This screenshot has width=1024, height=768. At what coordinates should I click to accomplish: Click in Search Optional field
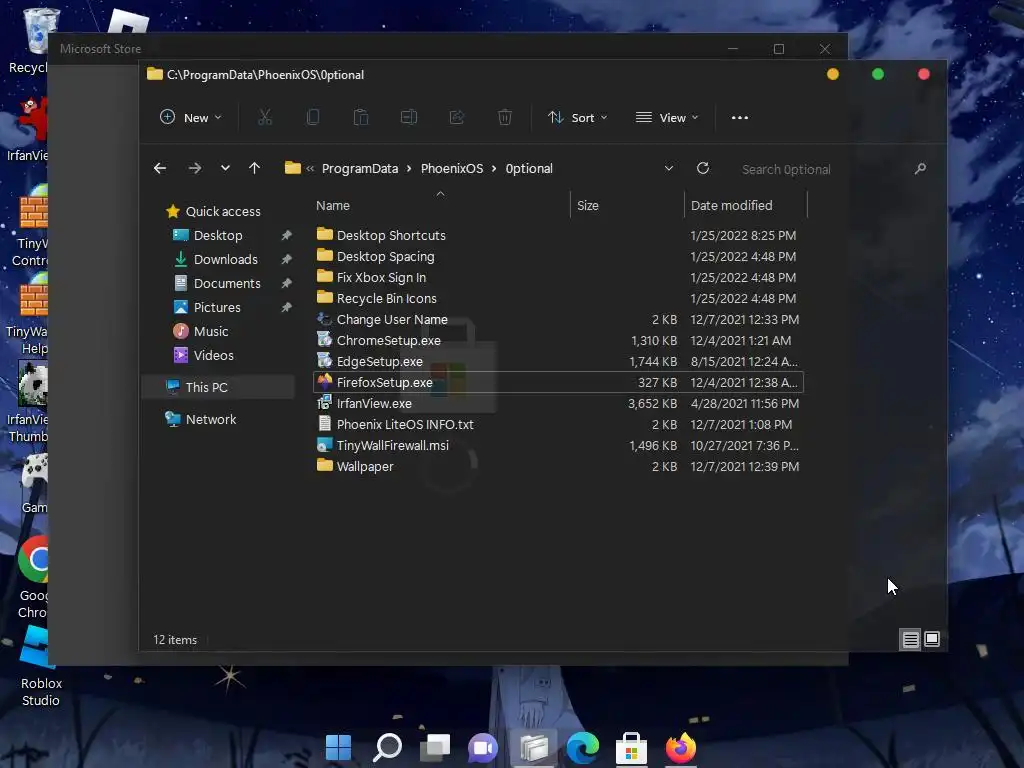(x=823, y=169)
